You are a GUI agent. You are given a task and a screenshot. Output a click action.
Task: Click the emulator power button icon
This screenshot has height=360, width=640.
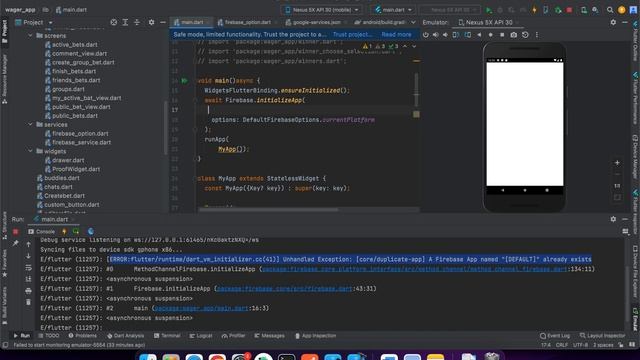click(x=425, y=35)
